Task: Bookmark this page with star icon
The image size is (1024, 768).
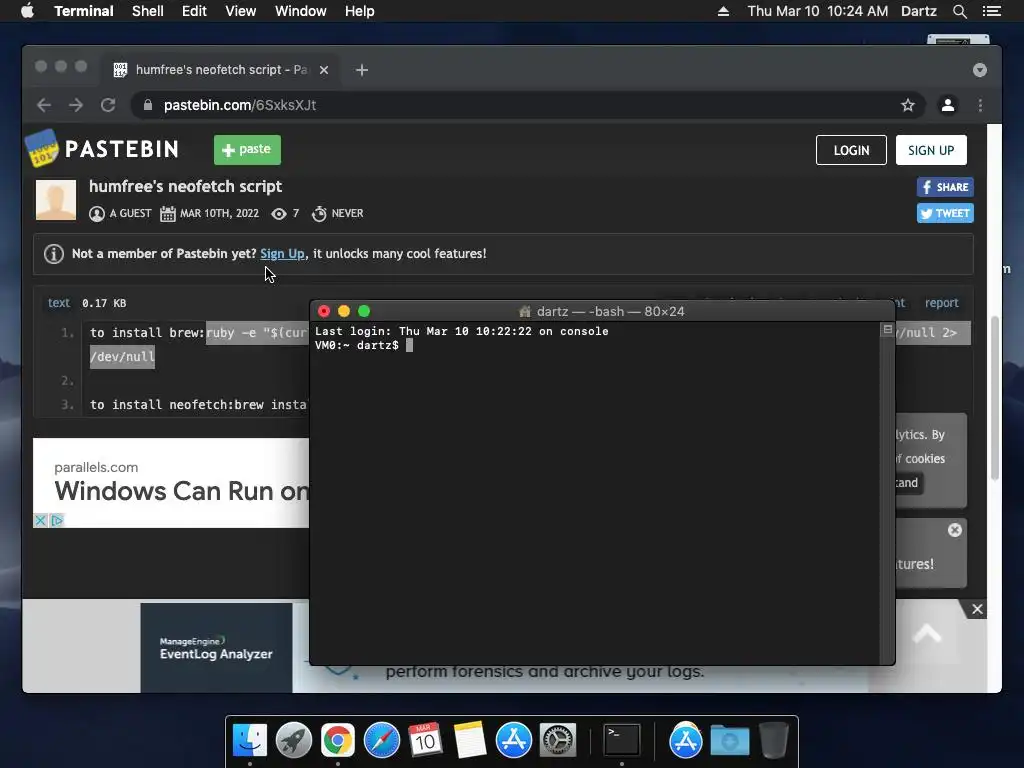Action: [x=908, y=105]
